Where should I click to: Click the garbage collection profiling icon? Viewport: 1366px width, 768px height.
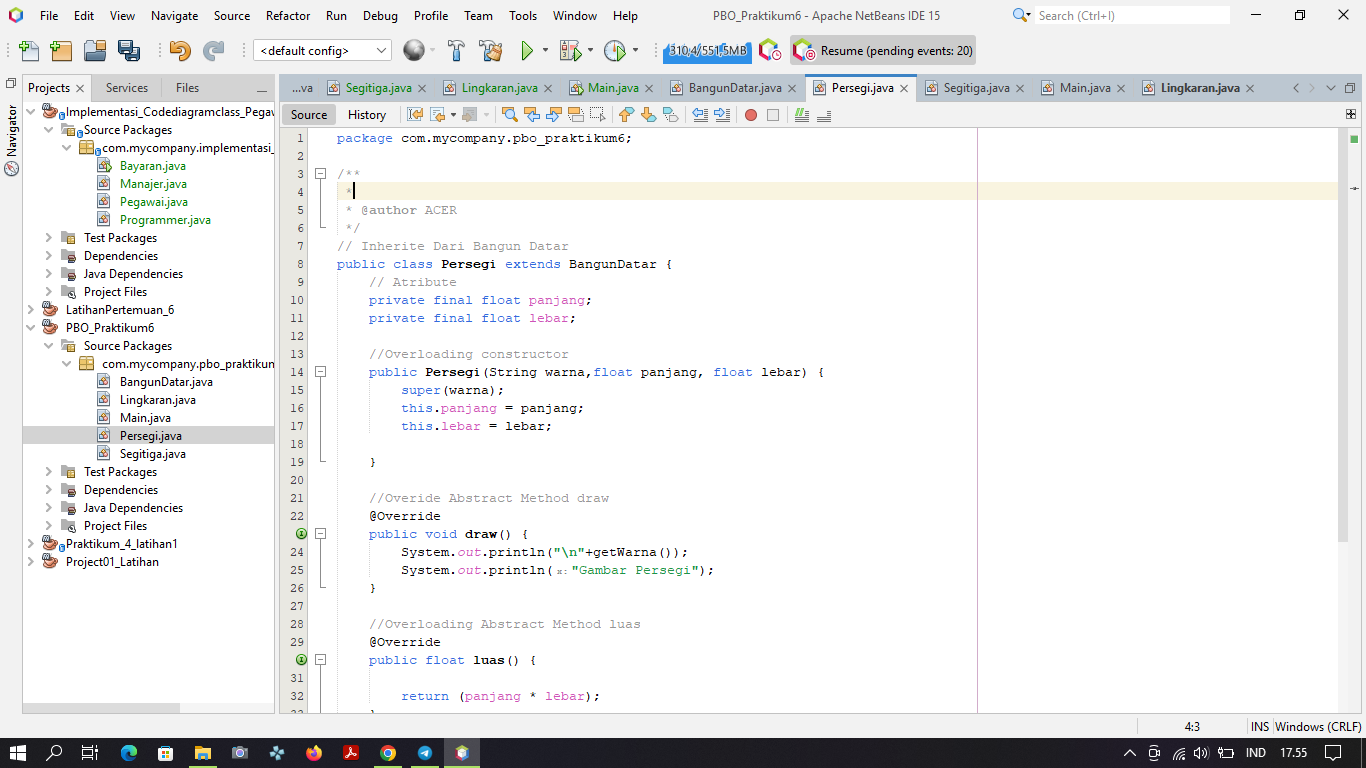click(x=769, y=50)
